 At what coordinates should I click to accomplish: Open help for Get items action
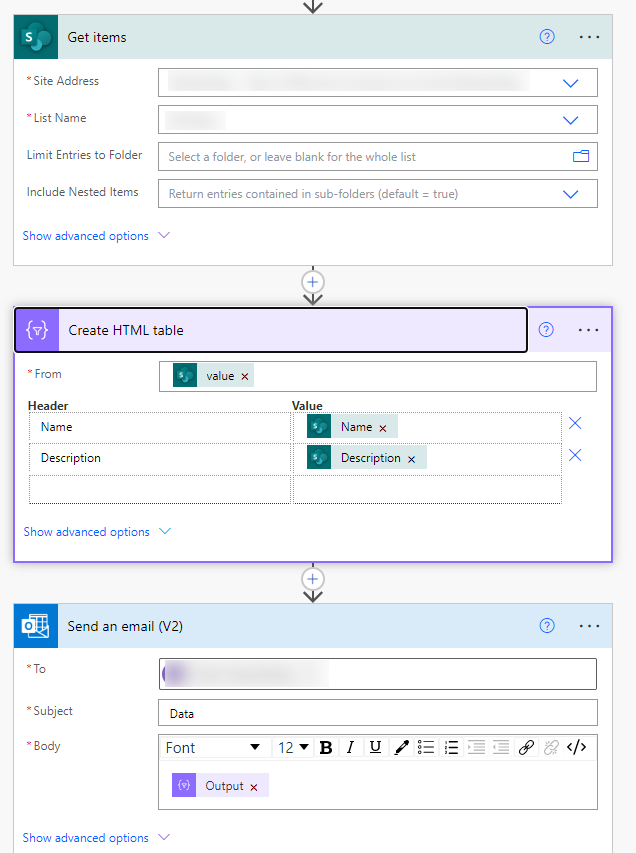(547, 37)
